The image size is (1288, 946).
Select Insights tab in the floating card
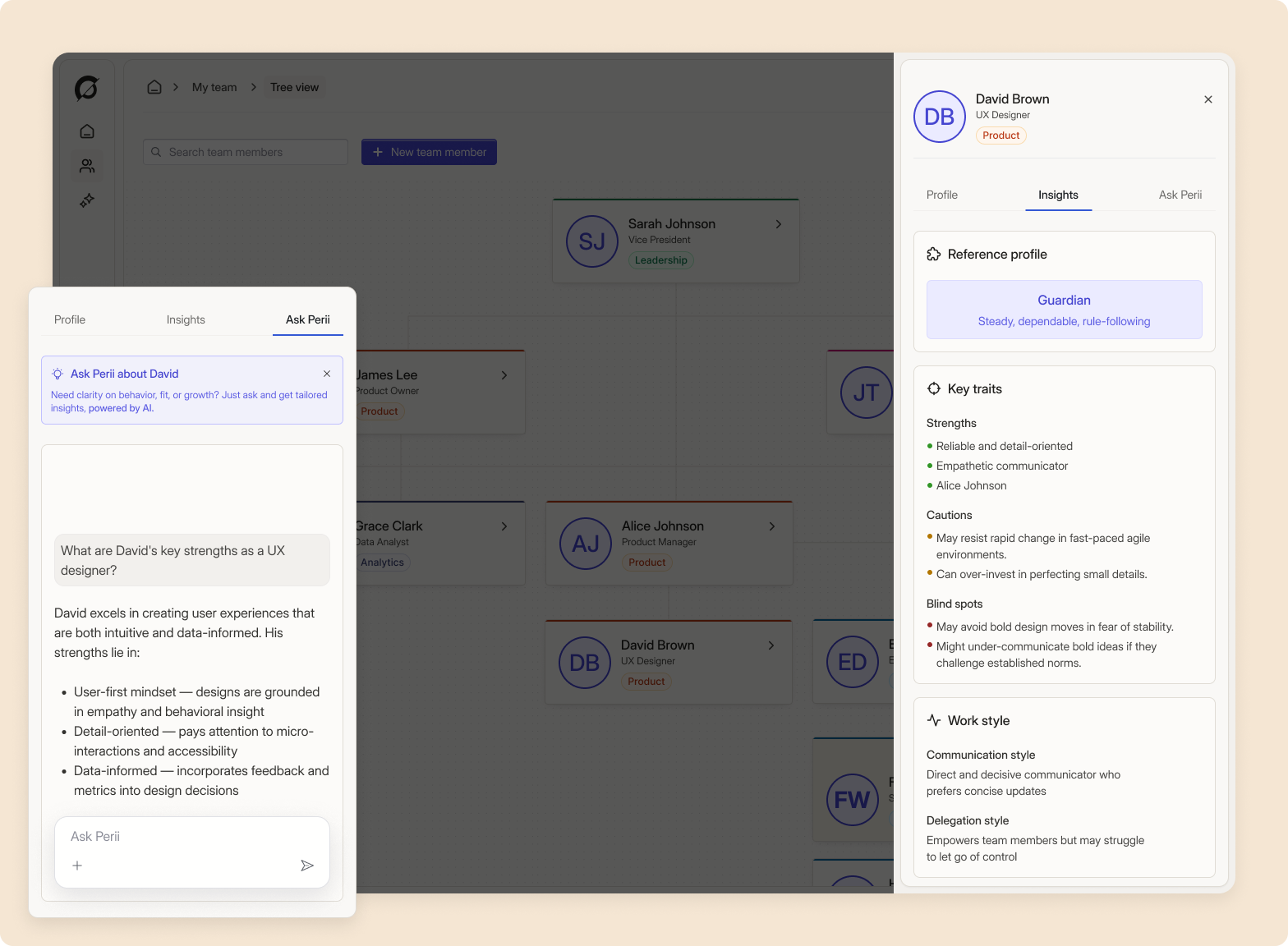(x=186, y=319)
